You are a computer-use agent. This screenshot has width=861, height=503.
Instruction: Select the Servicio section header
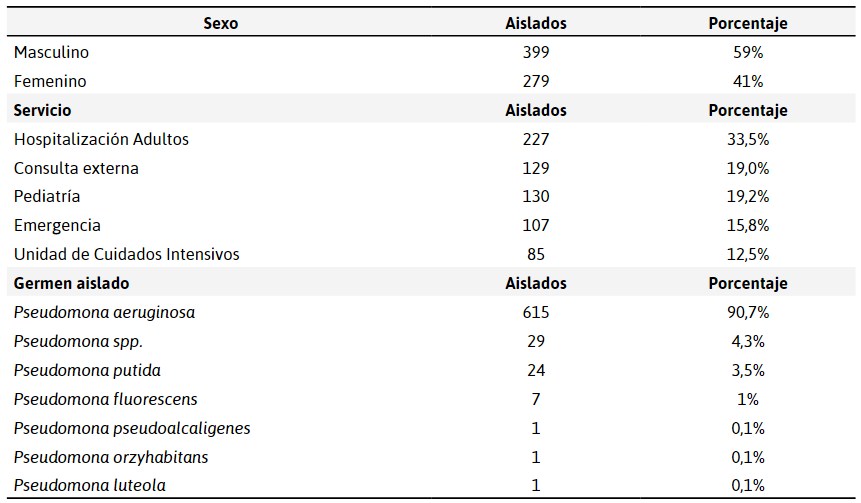[42, 110]
